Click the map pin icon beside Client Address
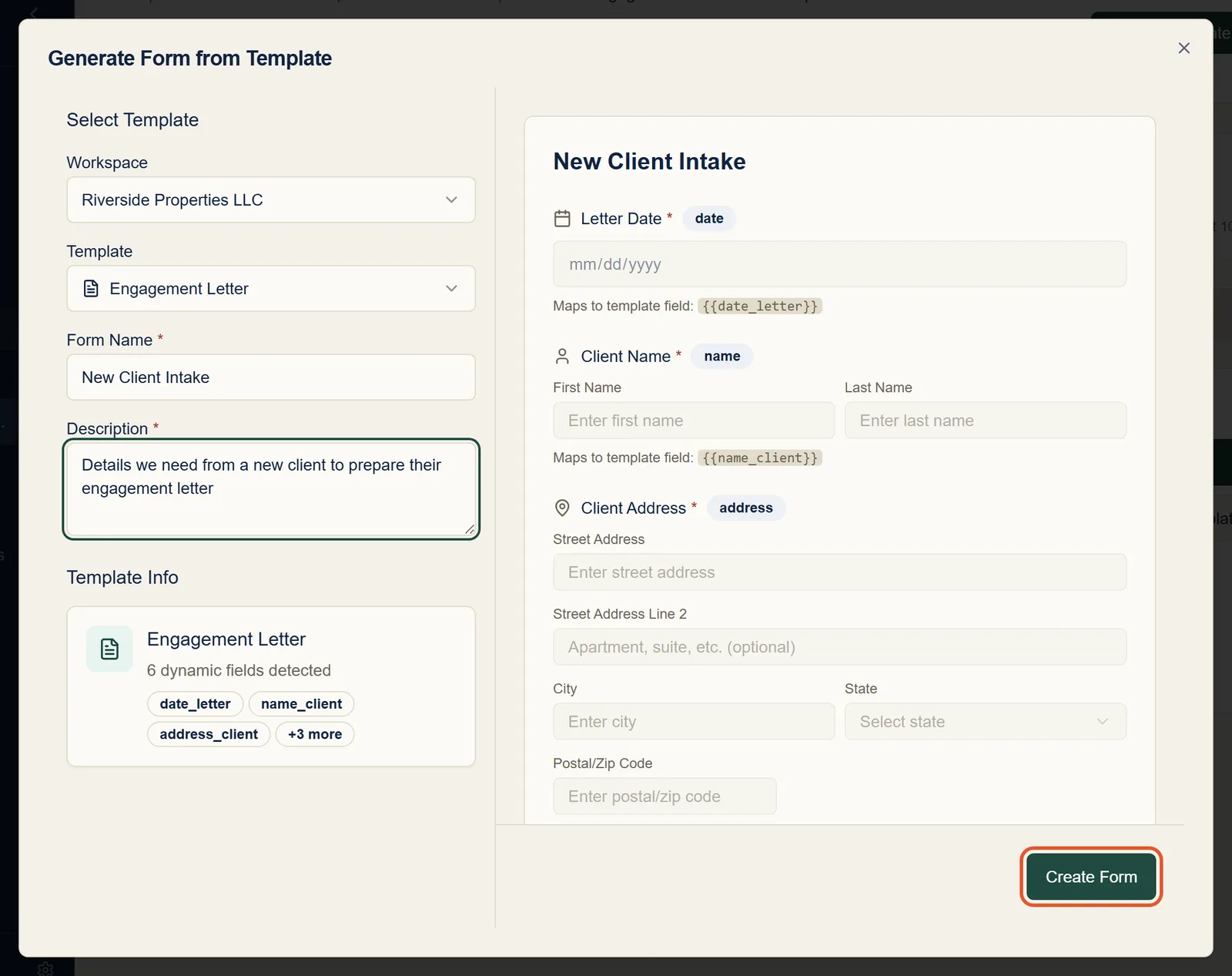The width and height of the screenshot is (1232, 976). [562, 508]
